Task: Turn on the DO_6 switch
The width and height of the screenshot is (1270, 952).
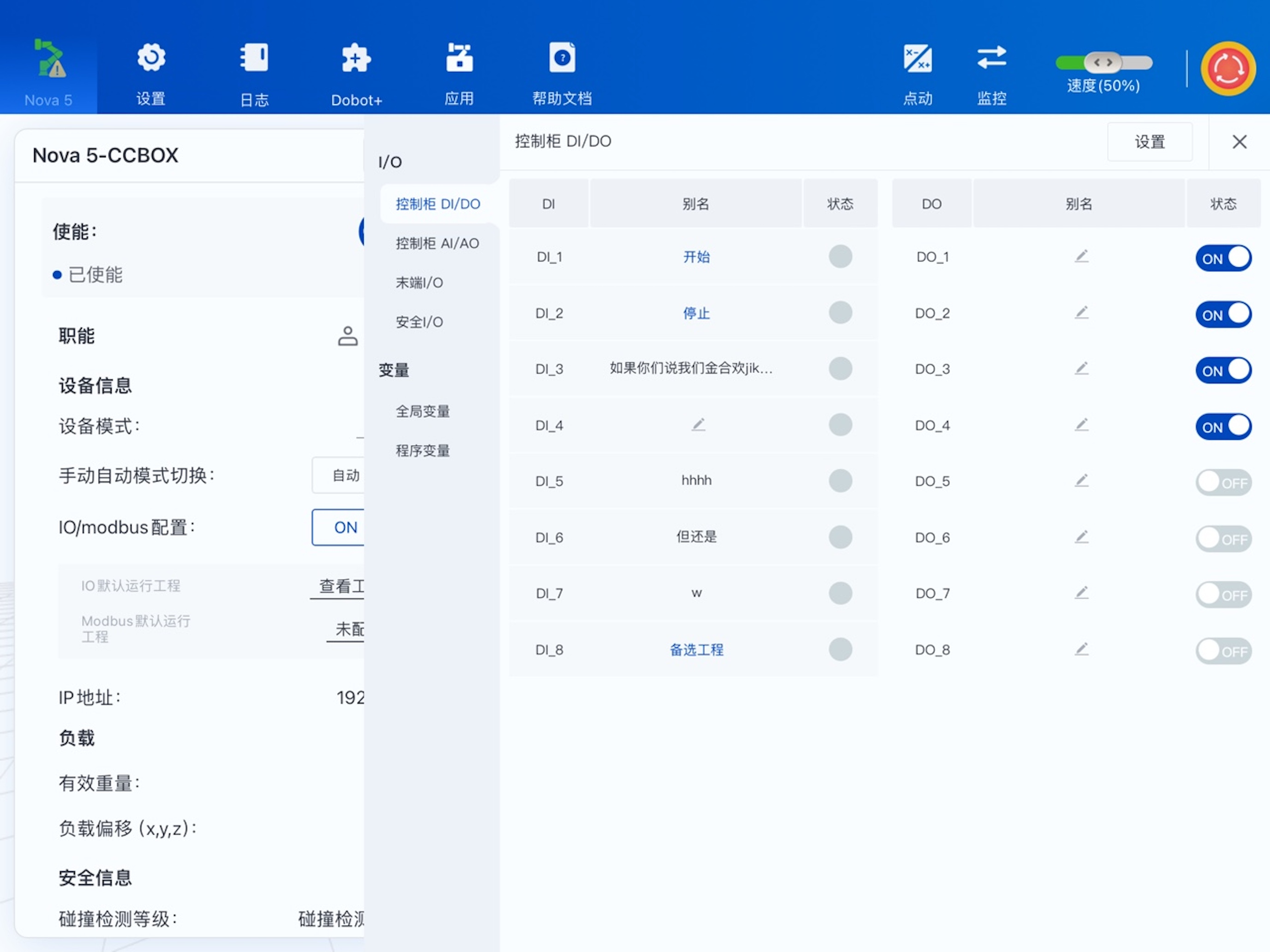Action: click(x=1223, y=539)
